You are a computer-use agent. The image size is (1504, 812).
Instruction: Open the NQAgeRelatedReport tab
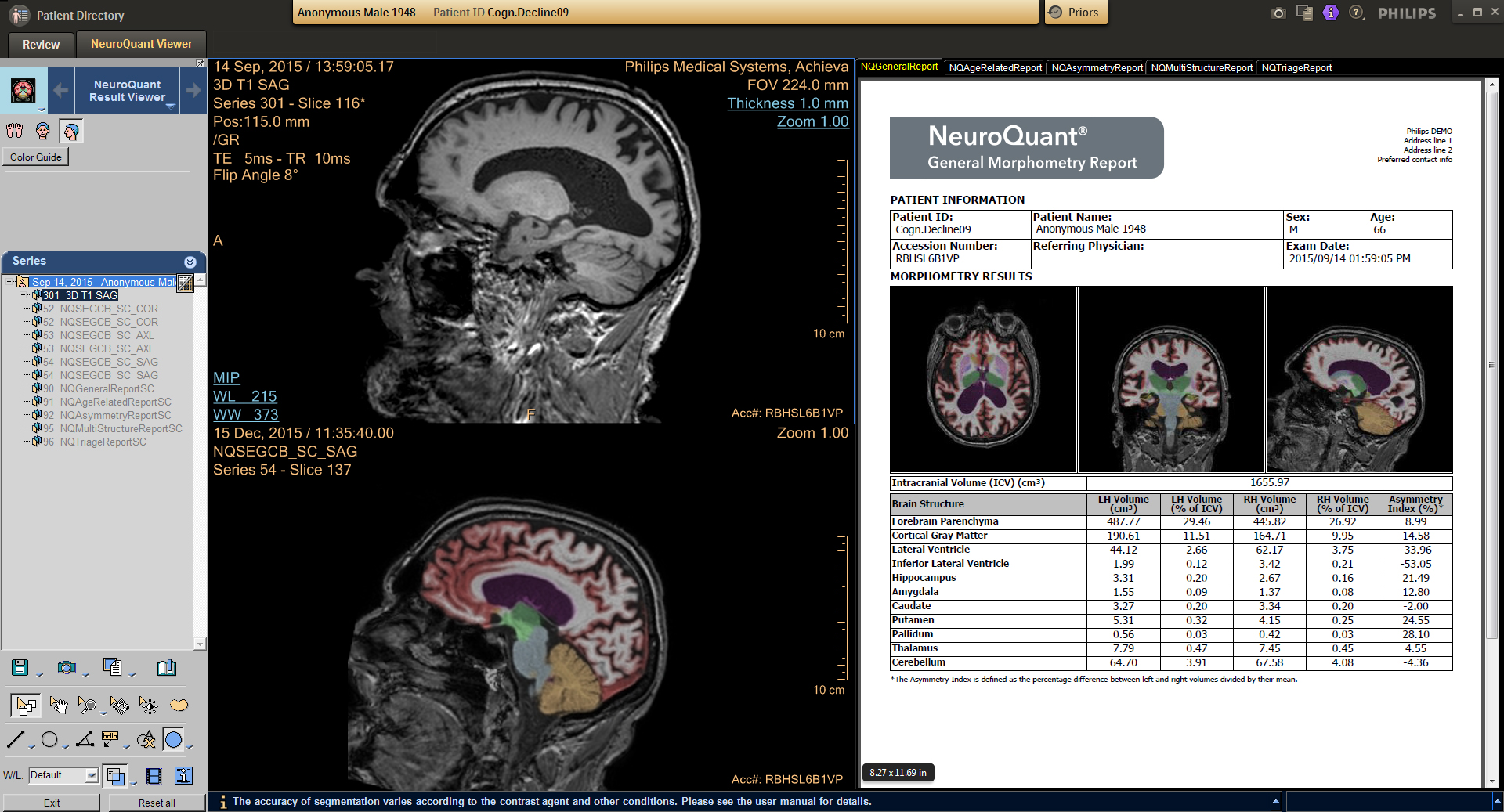pos(995,68)
